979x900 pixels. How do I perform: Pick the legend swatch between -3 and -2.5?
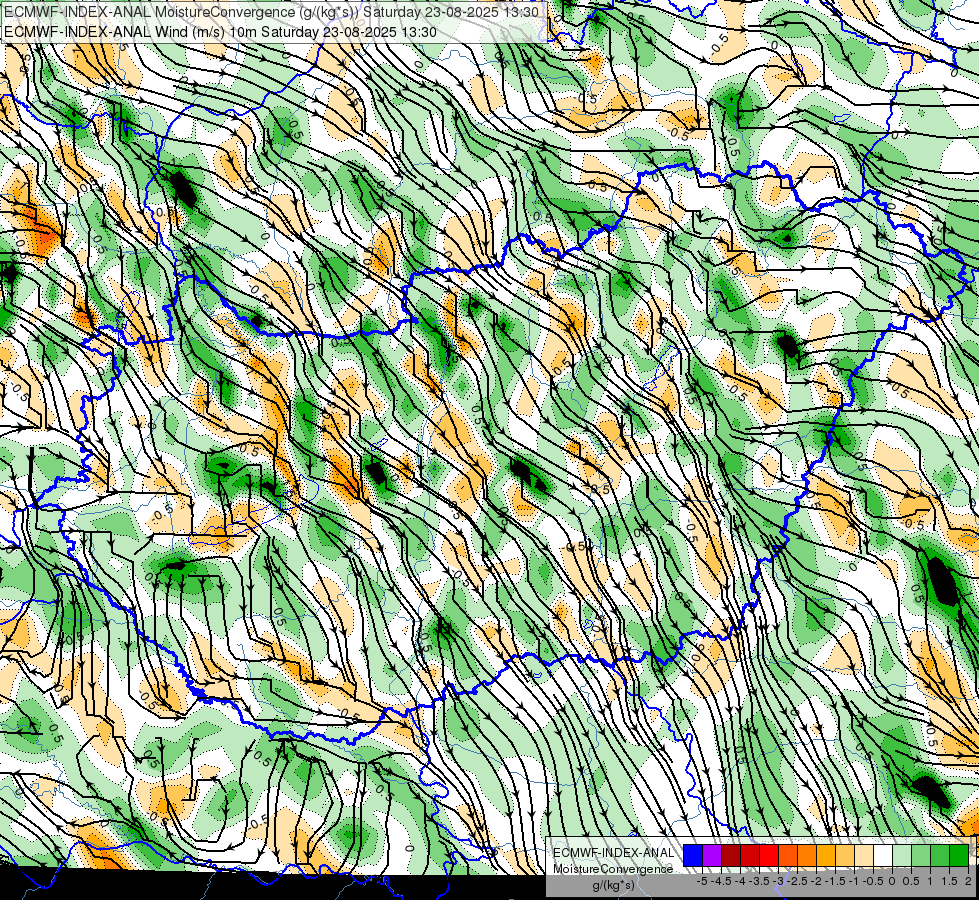[788, 856]
